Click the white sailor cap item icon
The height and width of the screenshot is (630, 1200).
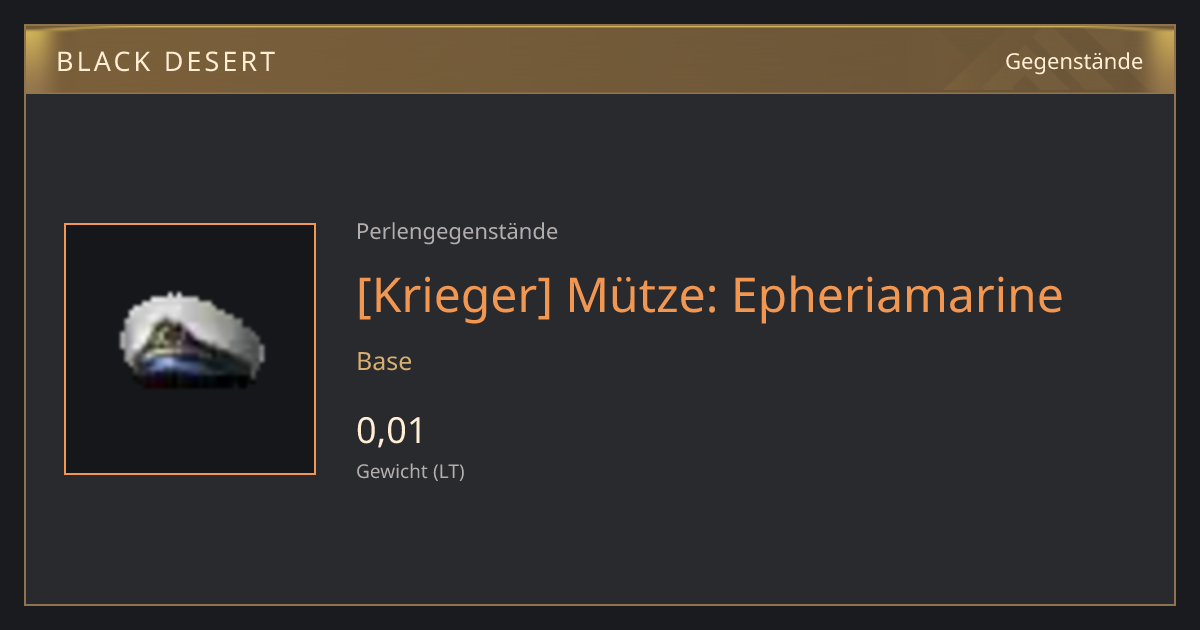[x=190, y=340]
